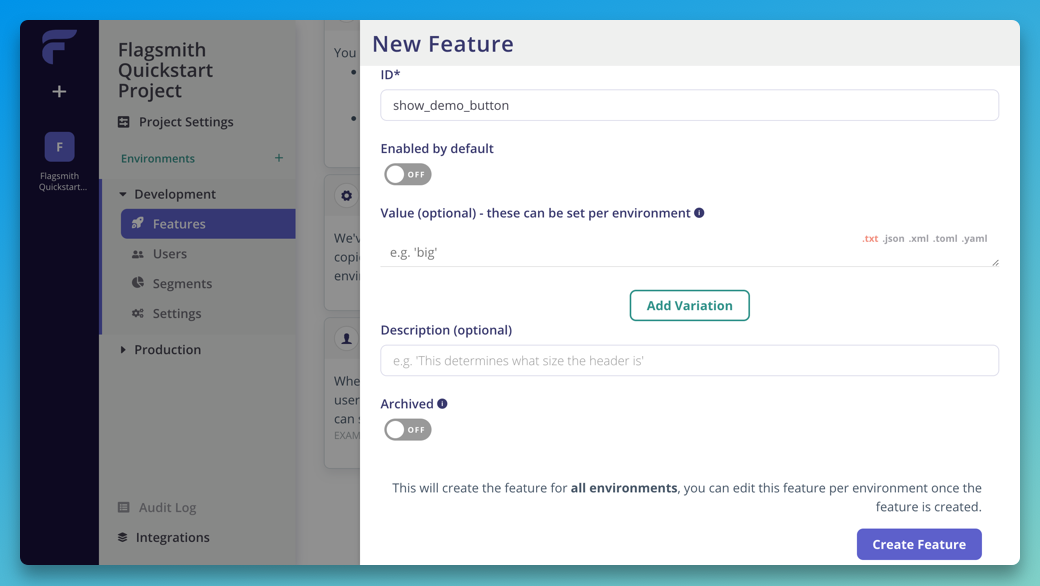Viewport: 1040px width, 586px height.
Task: Open the Segments section
Action: click(x=181, y=284)
